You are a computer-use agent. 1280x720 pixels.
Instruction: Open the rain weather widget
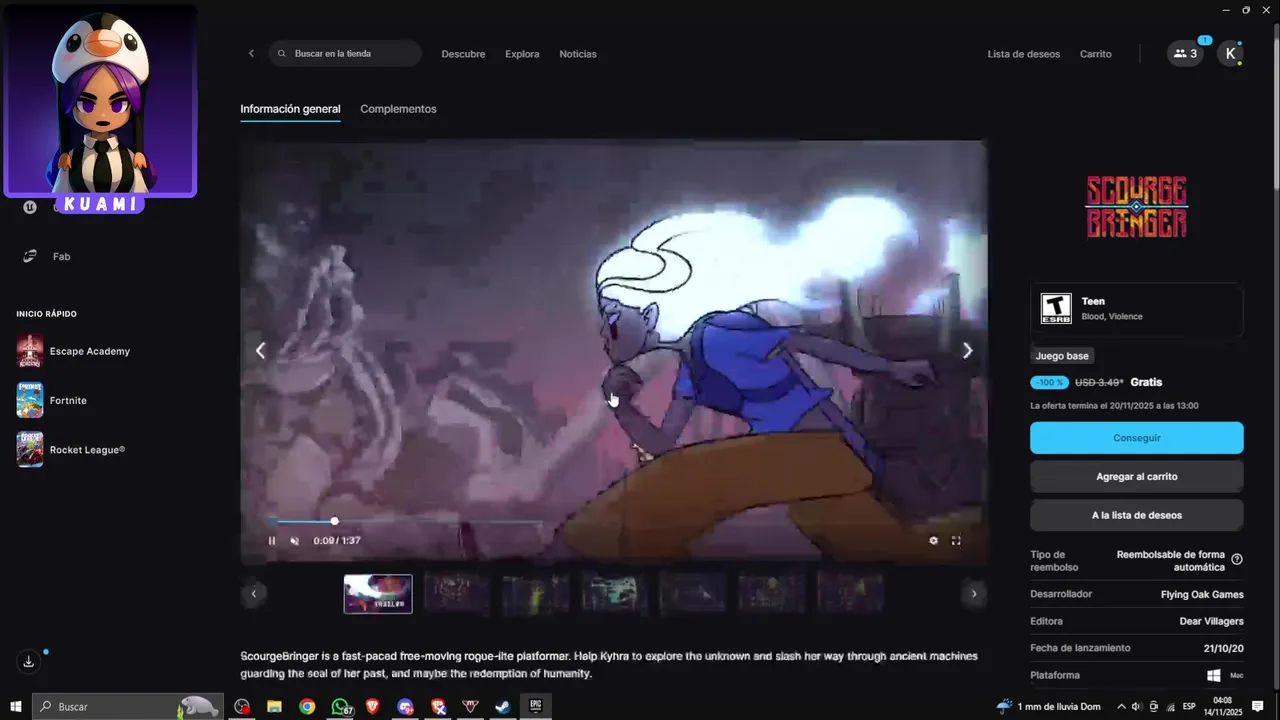(1048, 707)
